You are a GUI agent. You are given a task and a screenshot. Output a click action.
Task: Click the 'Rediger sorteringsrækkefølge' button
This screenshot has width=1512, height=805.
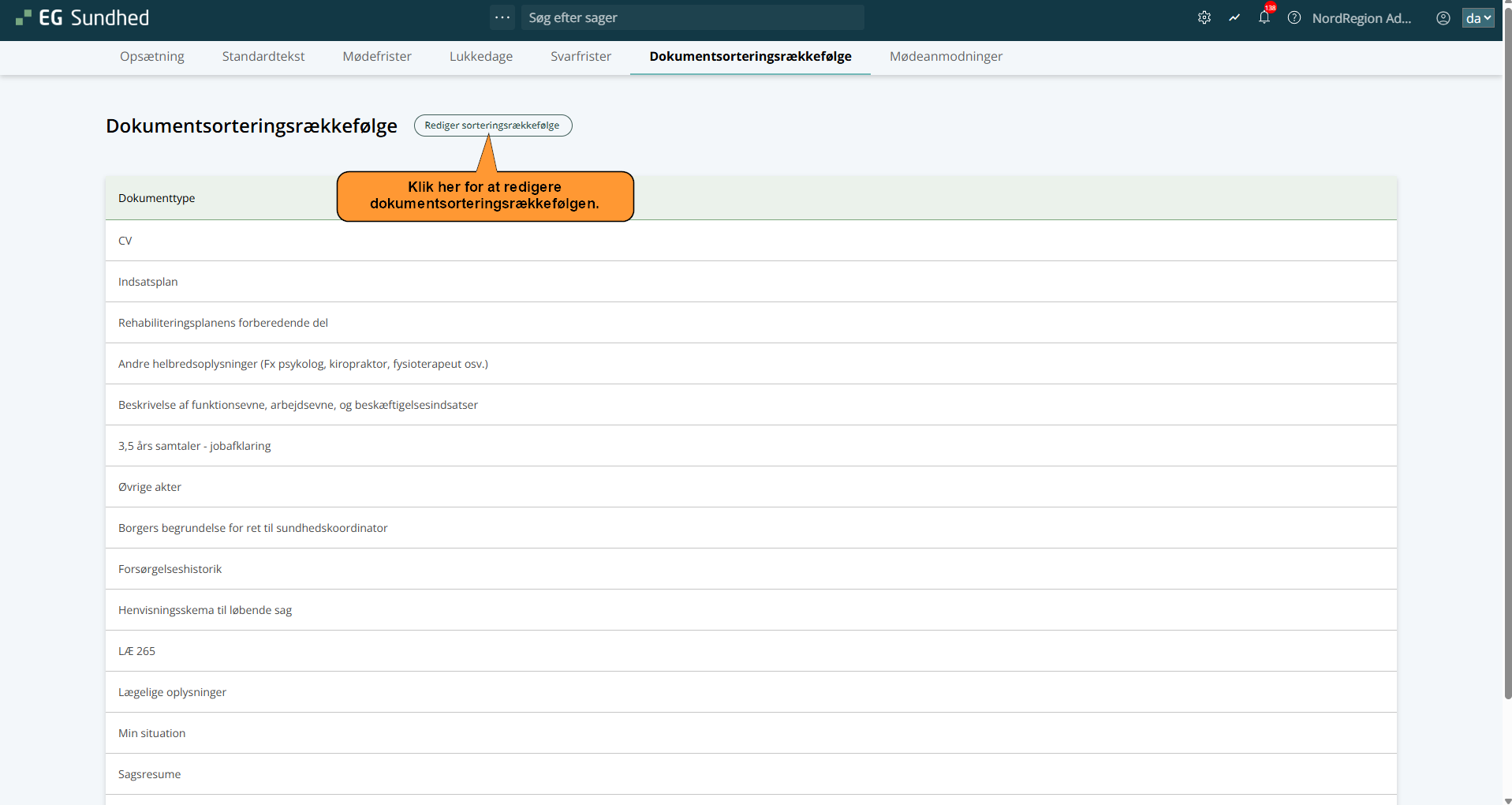[x=492, y=125]
